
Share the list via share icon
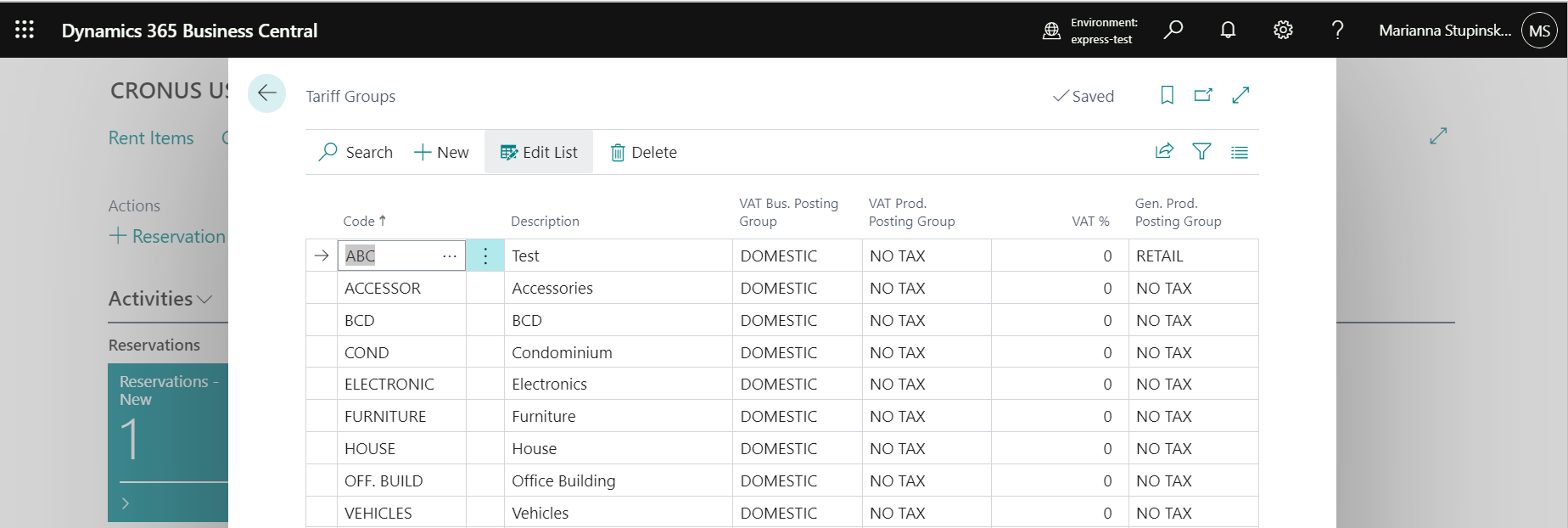pos(1164,151)
